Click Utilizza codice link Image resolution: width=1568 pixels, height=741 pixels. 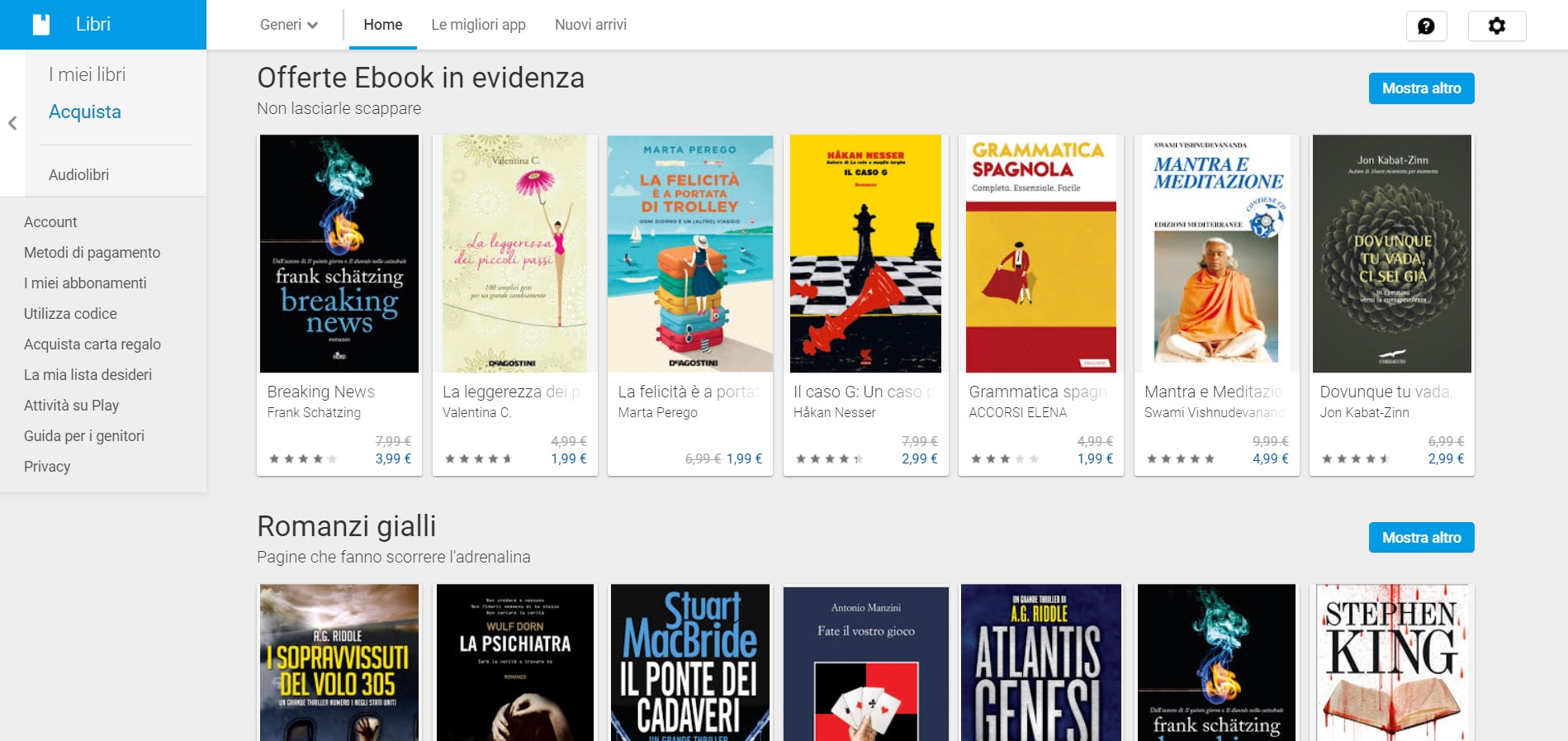point(70,314)
